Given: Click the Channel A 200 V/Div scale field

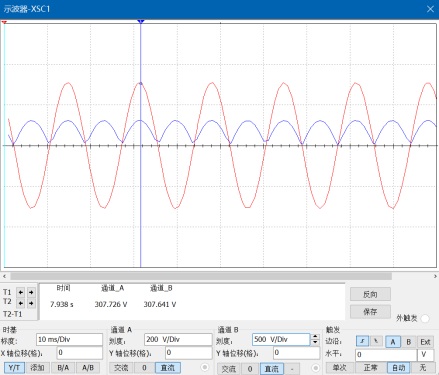Looking at the screenshot, I should 178,339.
